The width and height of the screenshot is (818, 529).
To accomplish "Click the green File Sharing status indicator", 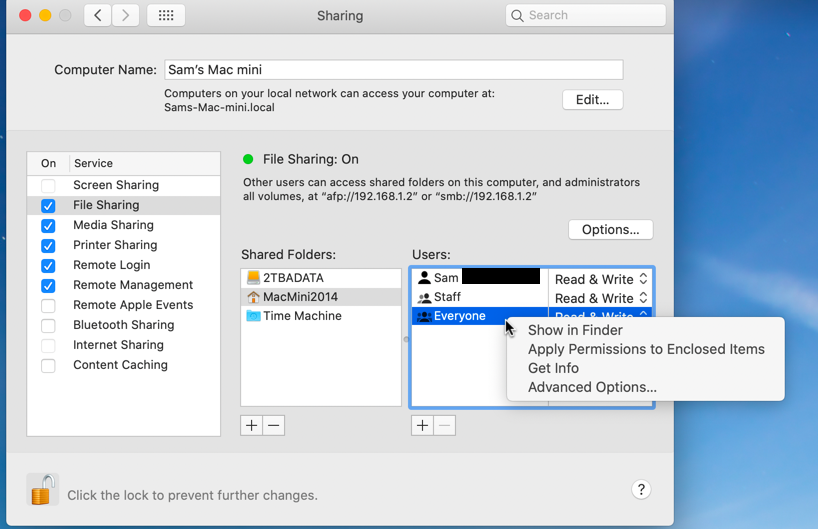I will tap(248, 159).
